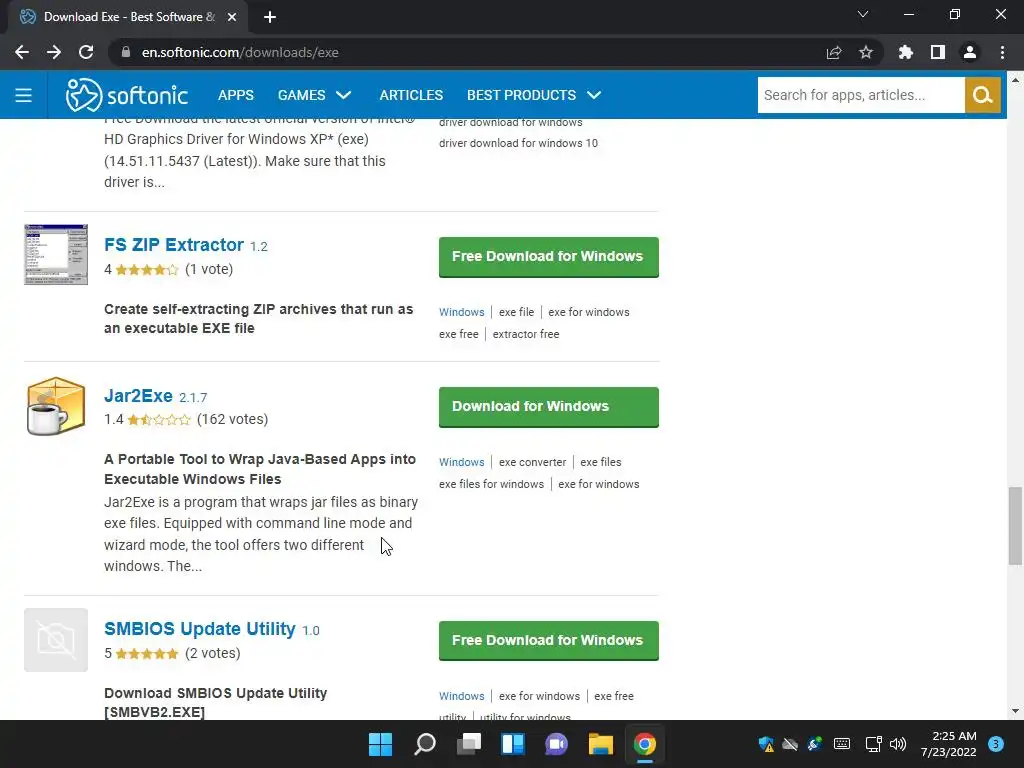Open File Explorer from taskbar
The width and height of the screenshot is (1024, 768).
(x=600, y=744)
